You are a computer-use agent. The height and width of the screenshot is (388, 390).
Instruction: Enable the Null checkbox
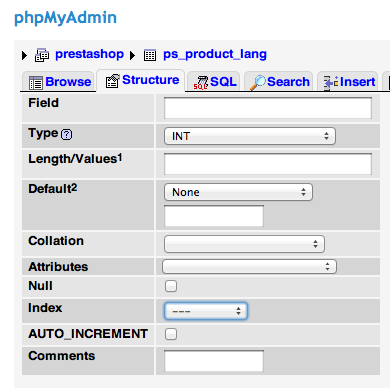[171, 286]
